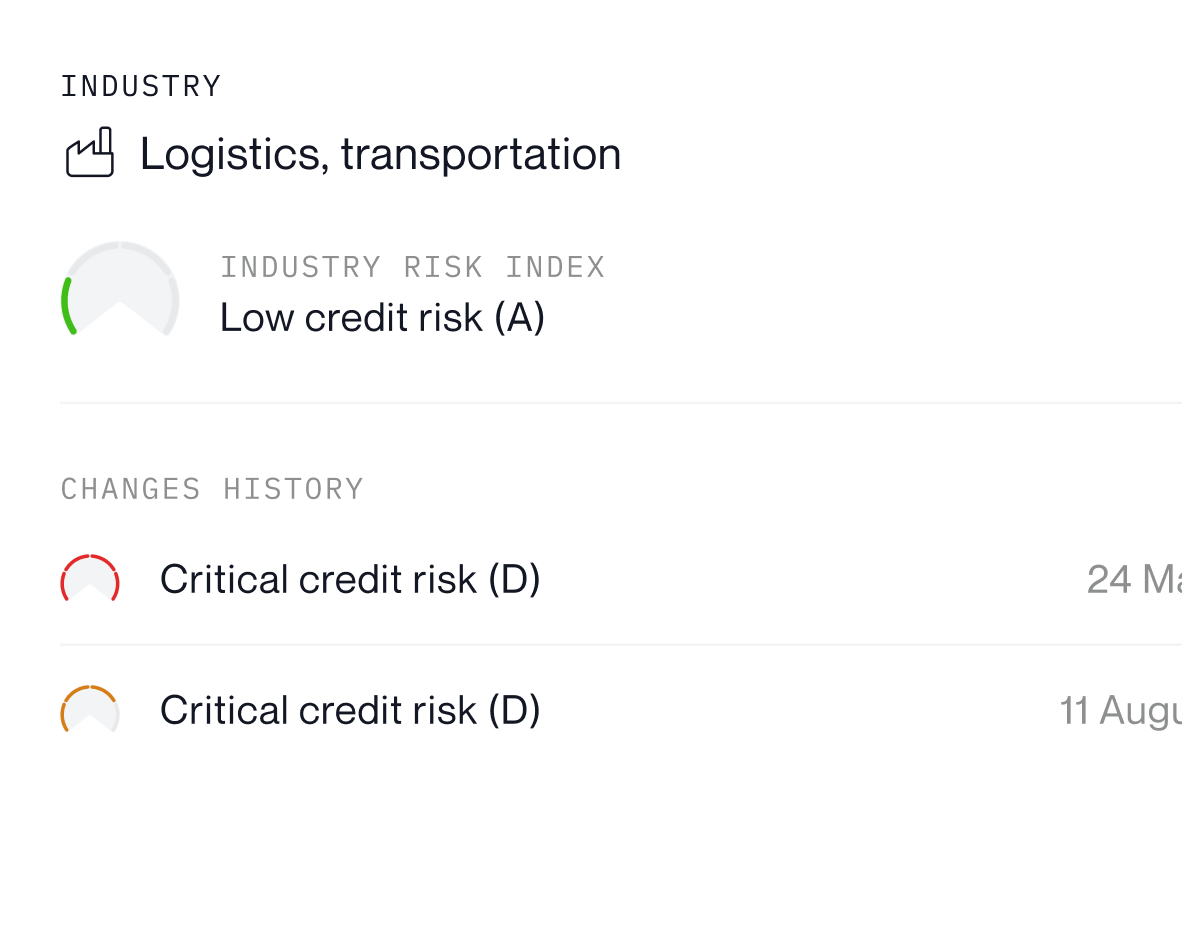This screenshot has width=1182, height=948.
Task: Click the INDUSTRY RISK INDEX label
Action: click(412, 268)
